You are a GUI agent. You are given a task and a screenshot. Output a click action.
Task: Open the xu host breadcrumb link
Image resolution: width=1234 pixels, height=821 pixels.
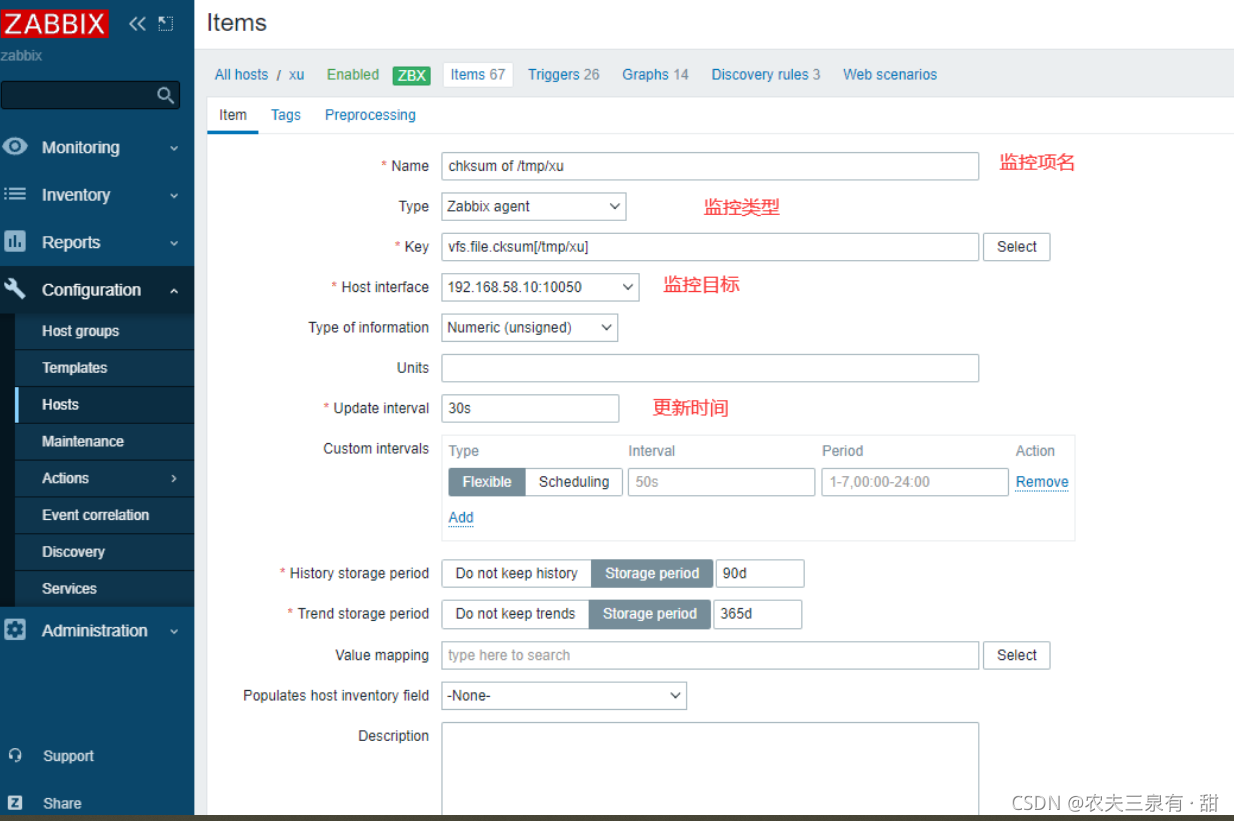pyautogui.click(x=296, y=75)
